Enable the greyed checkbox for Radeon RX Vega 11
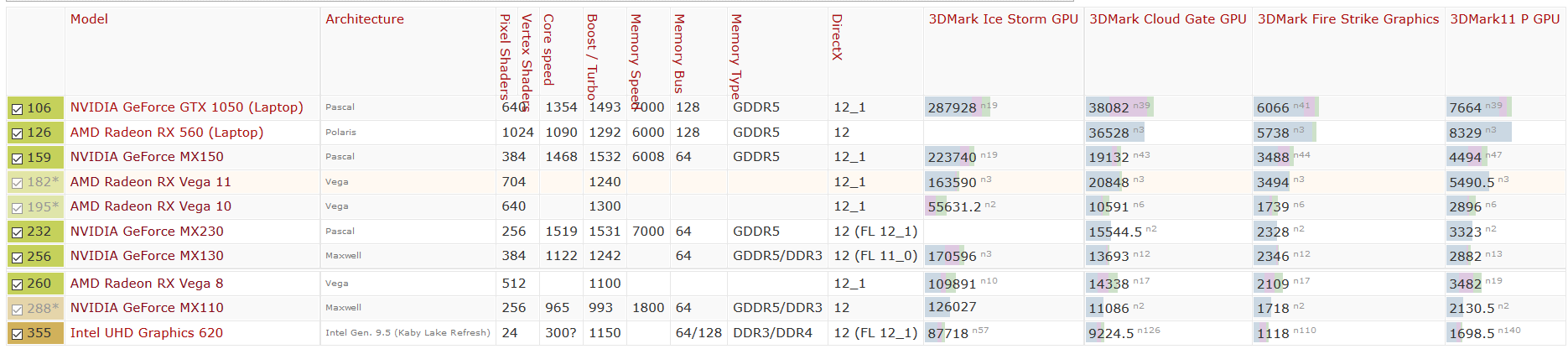The width and height of the screenshot is (1568, 349). tap(17, 183)
